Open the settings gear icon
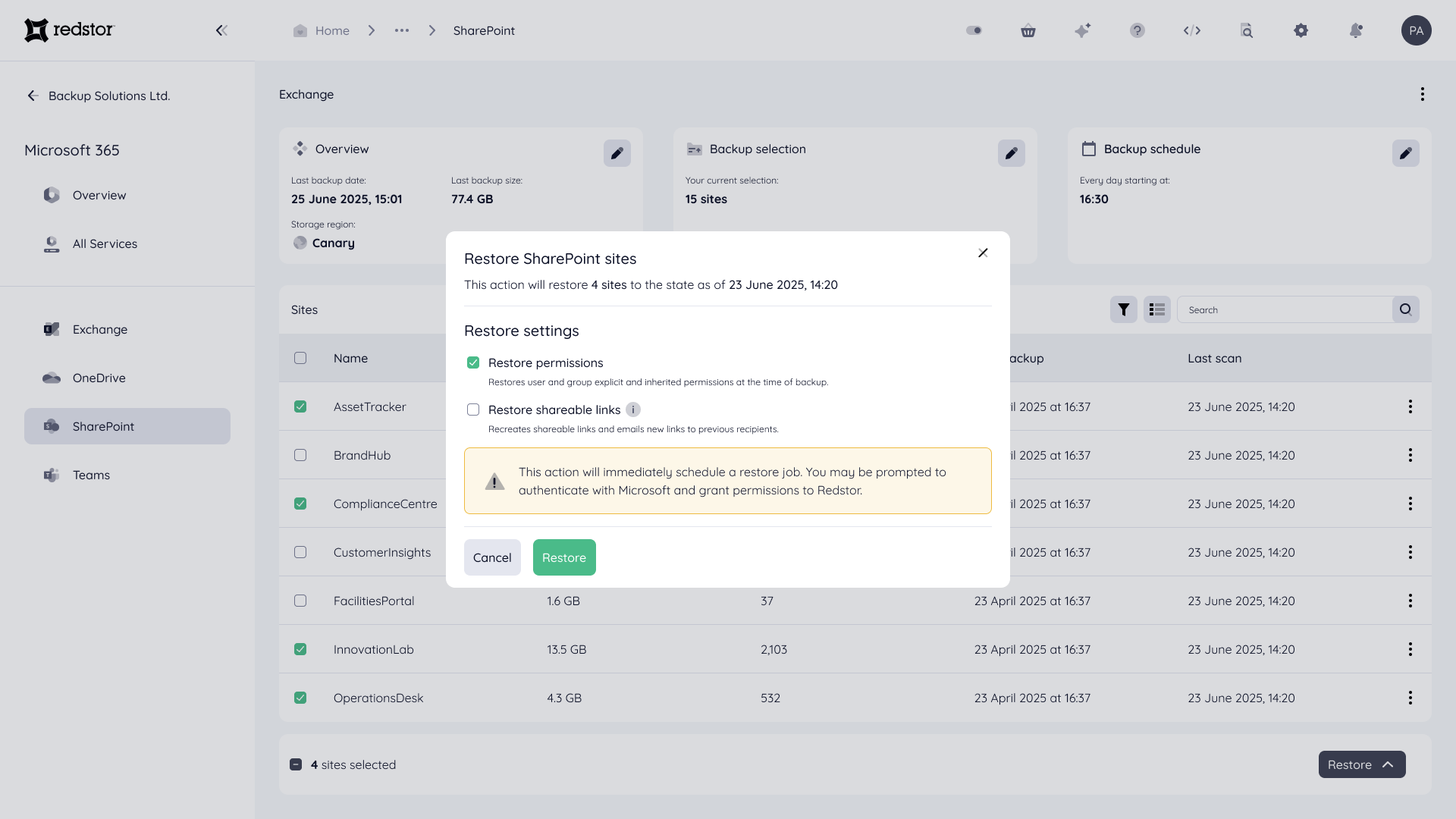Viewport: 1456px width, 819px height. (x=1301, y=30)
